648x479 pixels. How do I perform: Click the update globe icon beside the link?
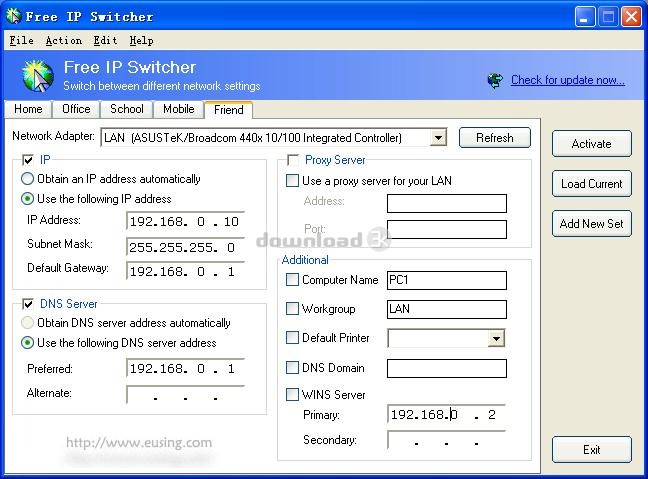(496, 80)
